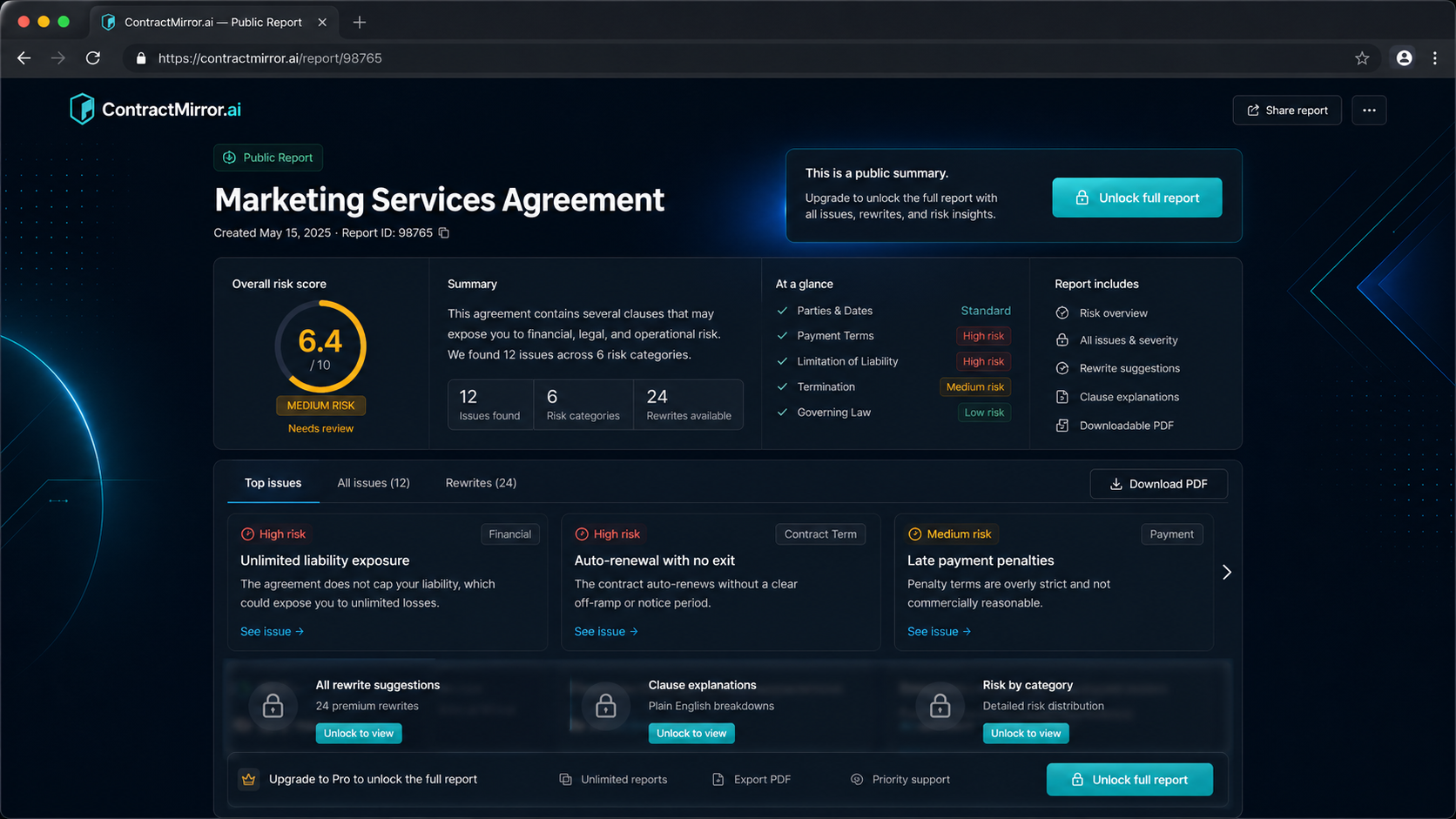Bookmark this page with the star icon
1456x819 pixels.
(x=1362, y=58)
